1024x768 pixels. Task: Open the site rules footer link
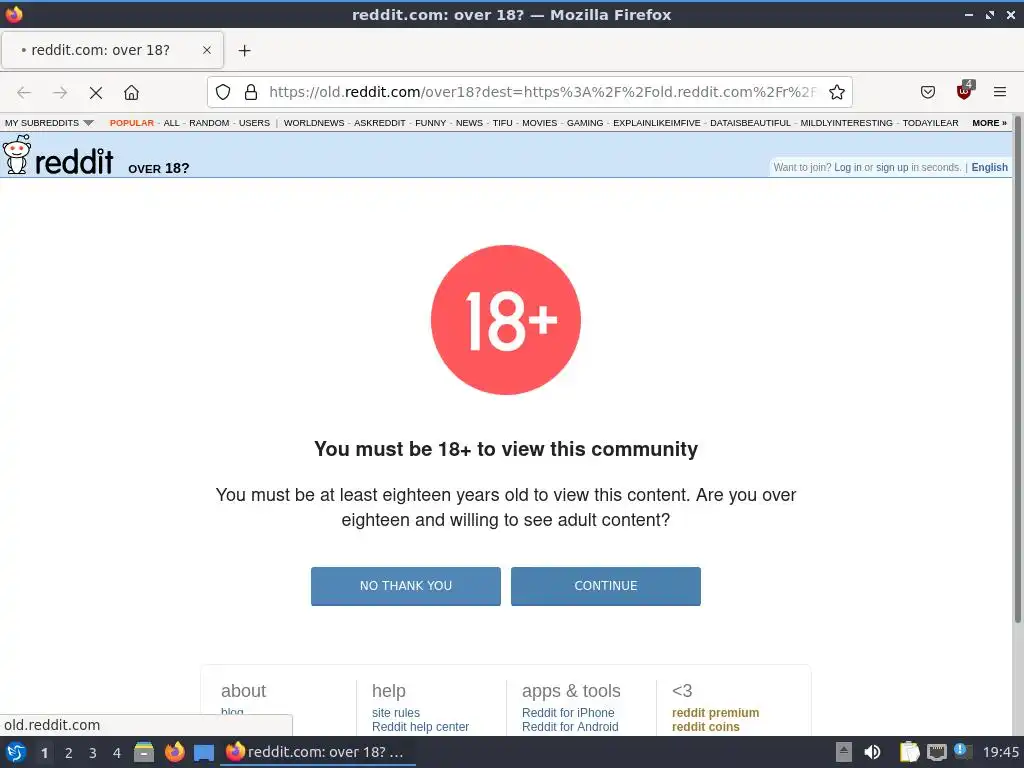[396, 712]
